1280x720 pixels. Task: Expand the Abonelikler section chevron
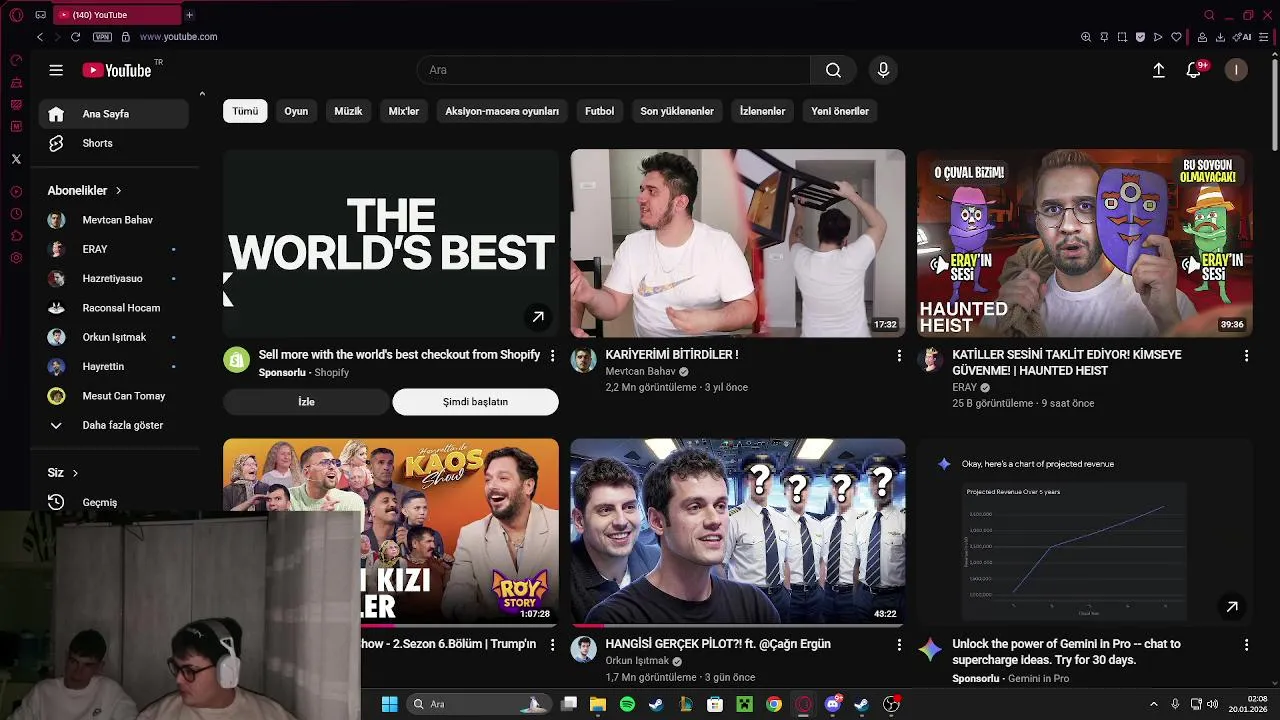118,190
